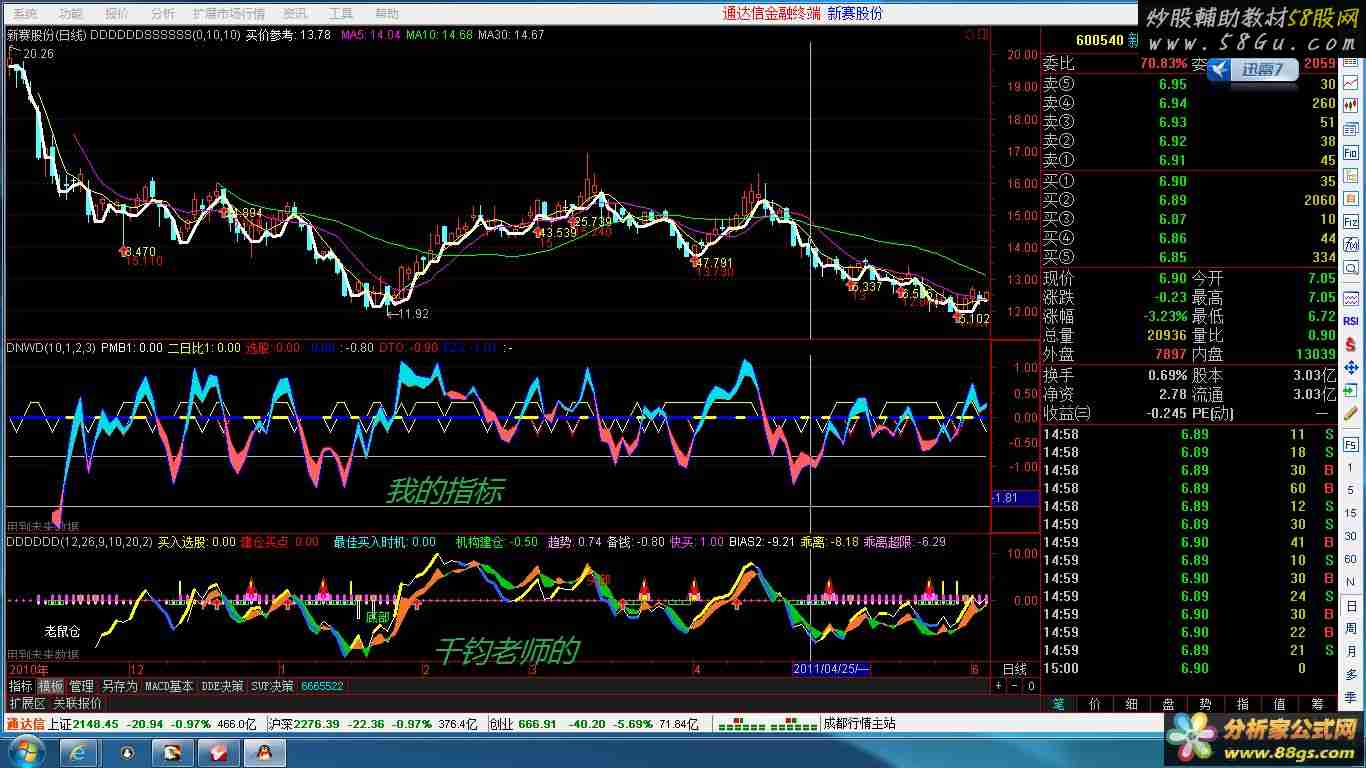The width and height of the screenshot is (1366, 768).
Task: Switch to the 筹 chip distribution tab
Action: coord(1316,705)
